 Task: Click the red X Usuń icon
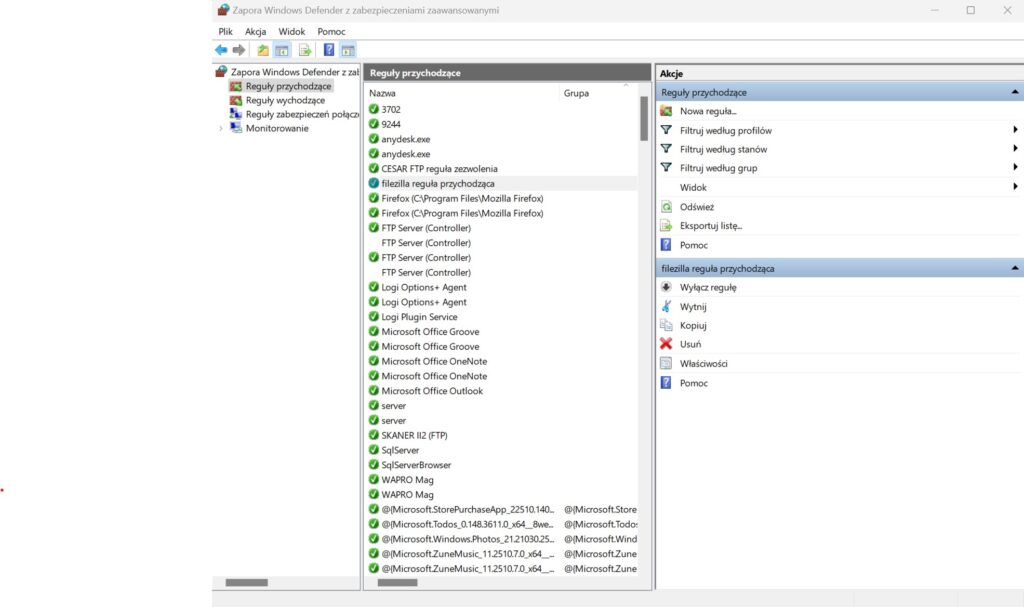pyautogui.click(x=666, y=344)
